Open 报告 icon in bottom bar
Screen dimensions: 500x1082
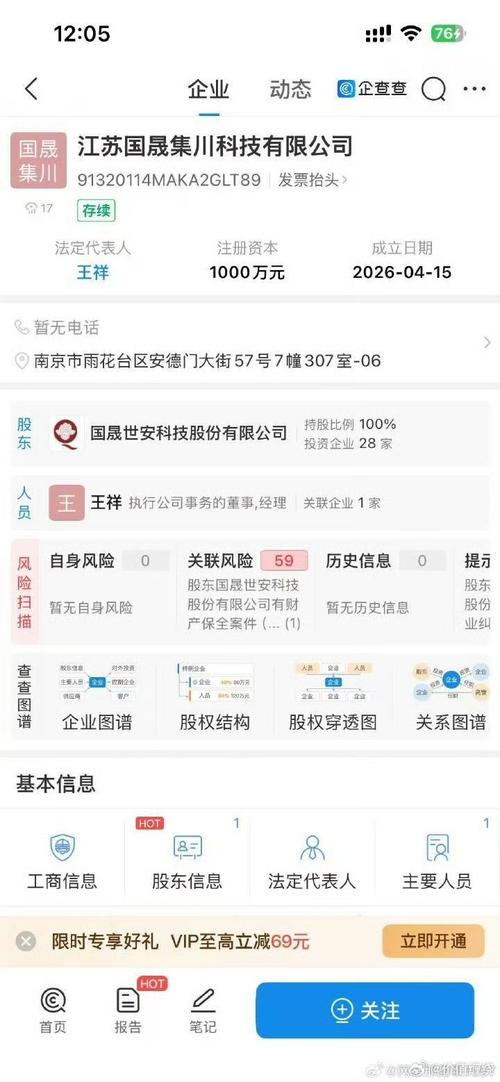tap(128, 1000)
